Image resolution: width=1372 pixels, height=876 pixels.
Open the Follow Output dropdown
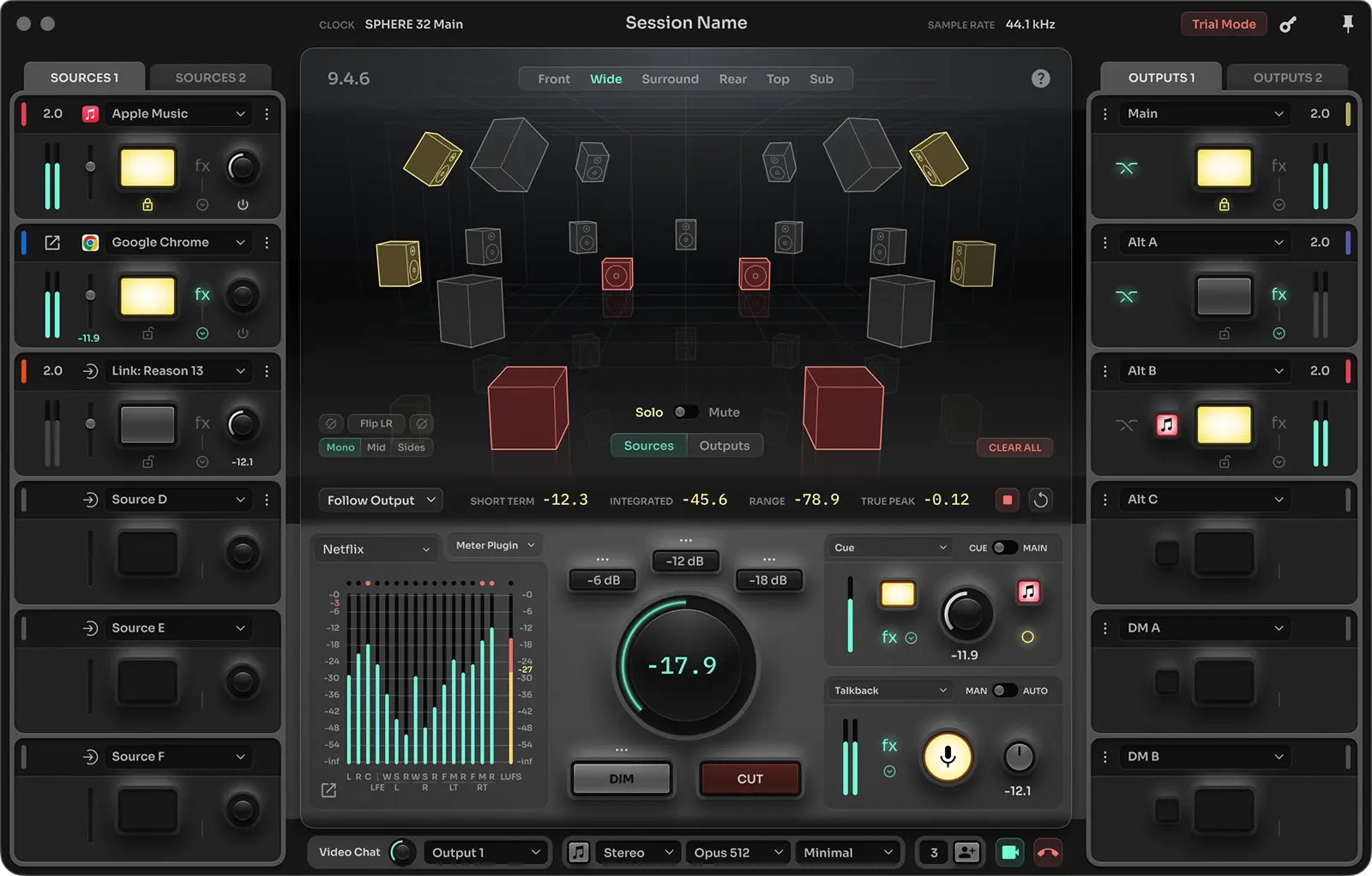coord(380,500)
